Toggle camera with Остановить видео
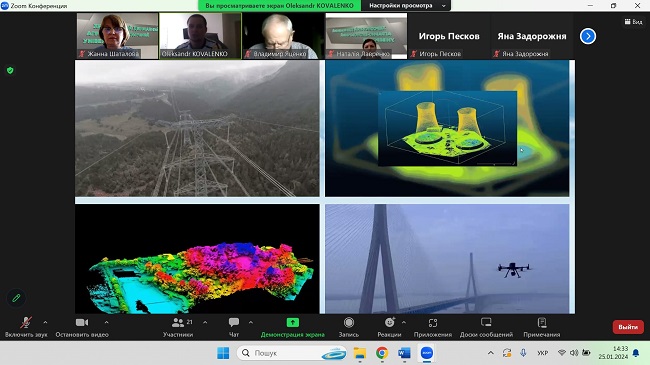Image resolution: width=650 pixels, height=365 pixels. (82, 322)
